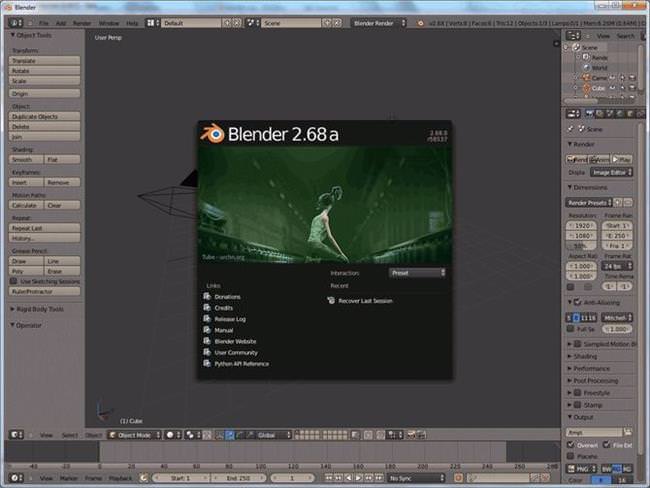Click the use preview range clock icon
This screenshot has height=488, width=650.
coord(143,478)
